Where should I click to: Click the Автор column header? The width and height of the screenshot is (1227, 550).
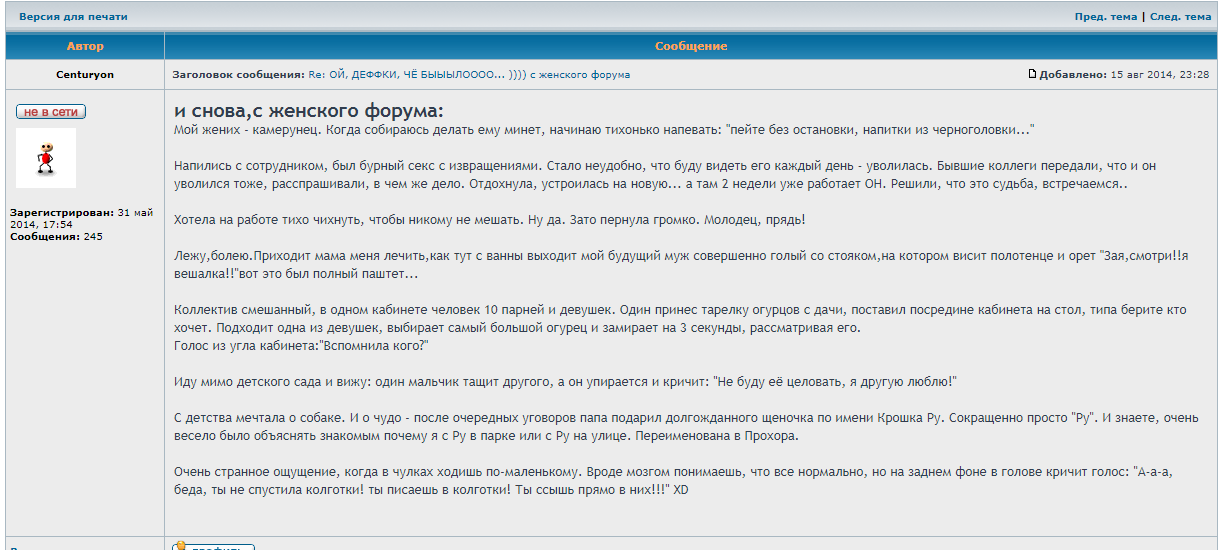pos(85,47)
